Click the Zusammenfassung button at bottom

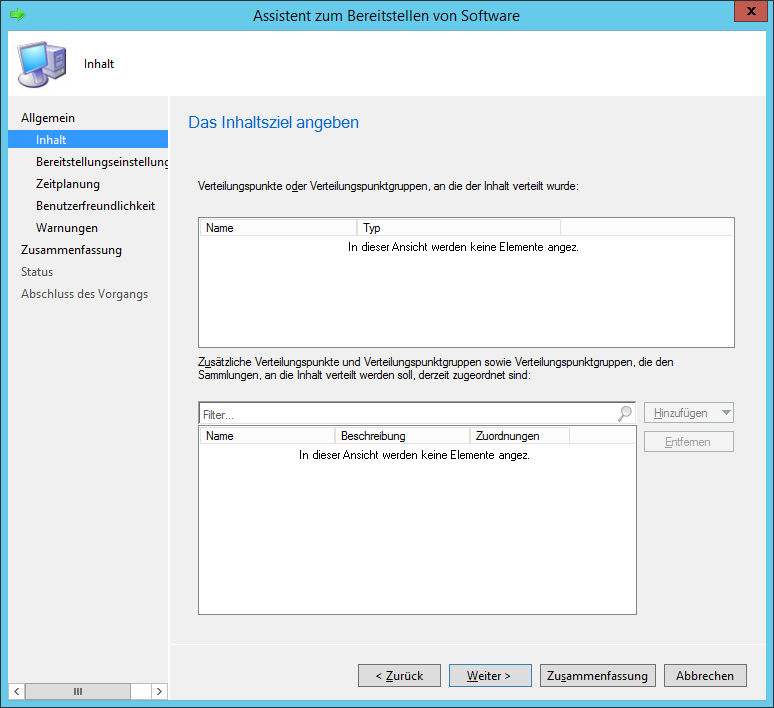[x=598, y=676]
